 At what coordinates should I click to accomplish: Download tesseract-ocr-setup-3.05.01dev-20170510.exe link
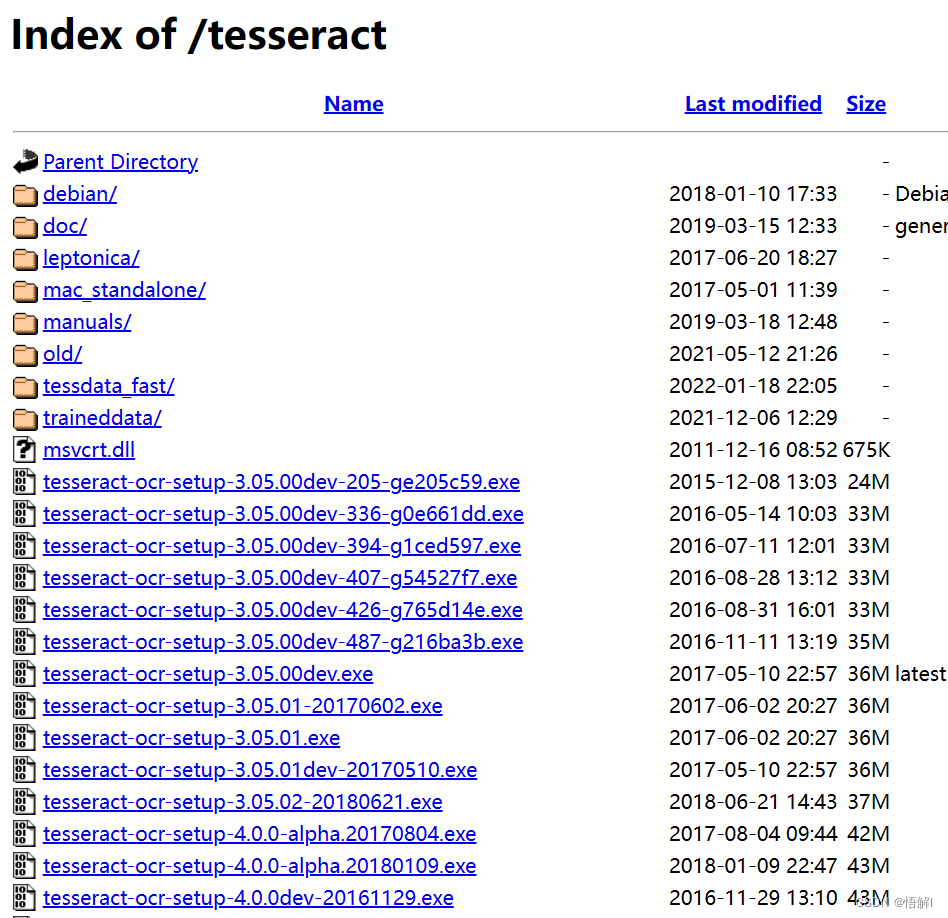point(260,771)
